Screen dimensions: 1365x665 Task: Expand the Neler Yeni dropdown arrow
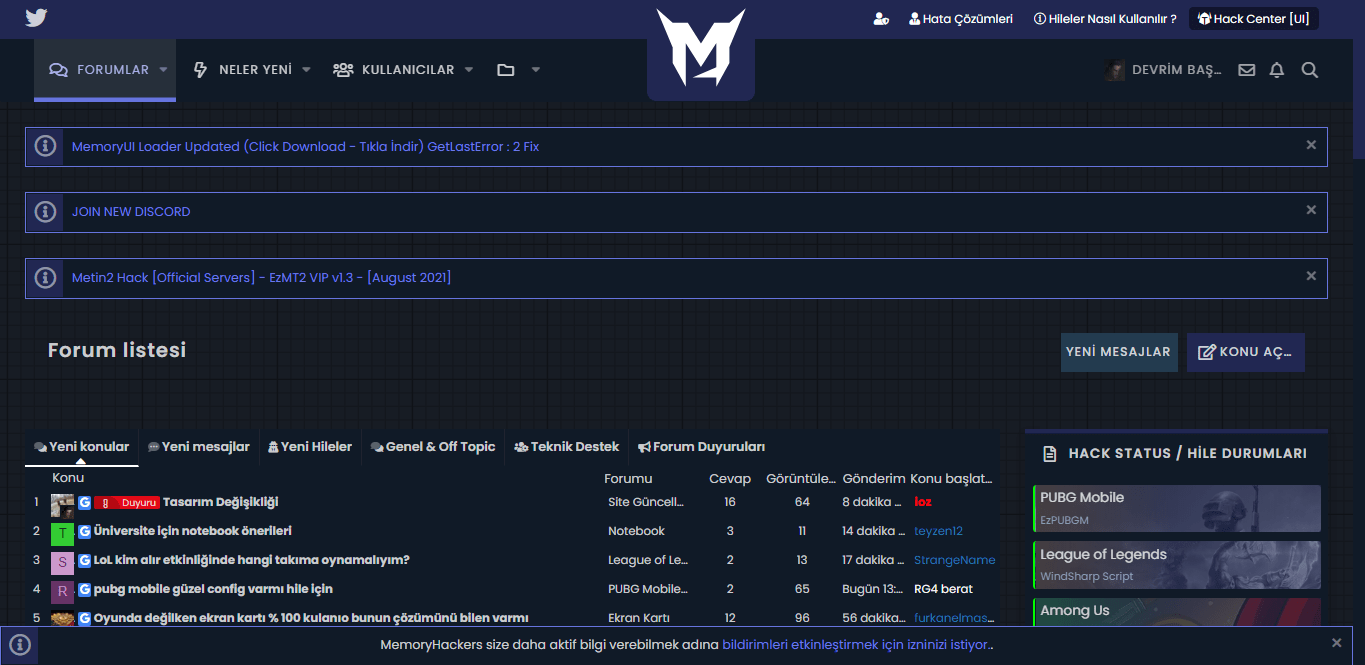click(x=306, y=70)
